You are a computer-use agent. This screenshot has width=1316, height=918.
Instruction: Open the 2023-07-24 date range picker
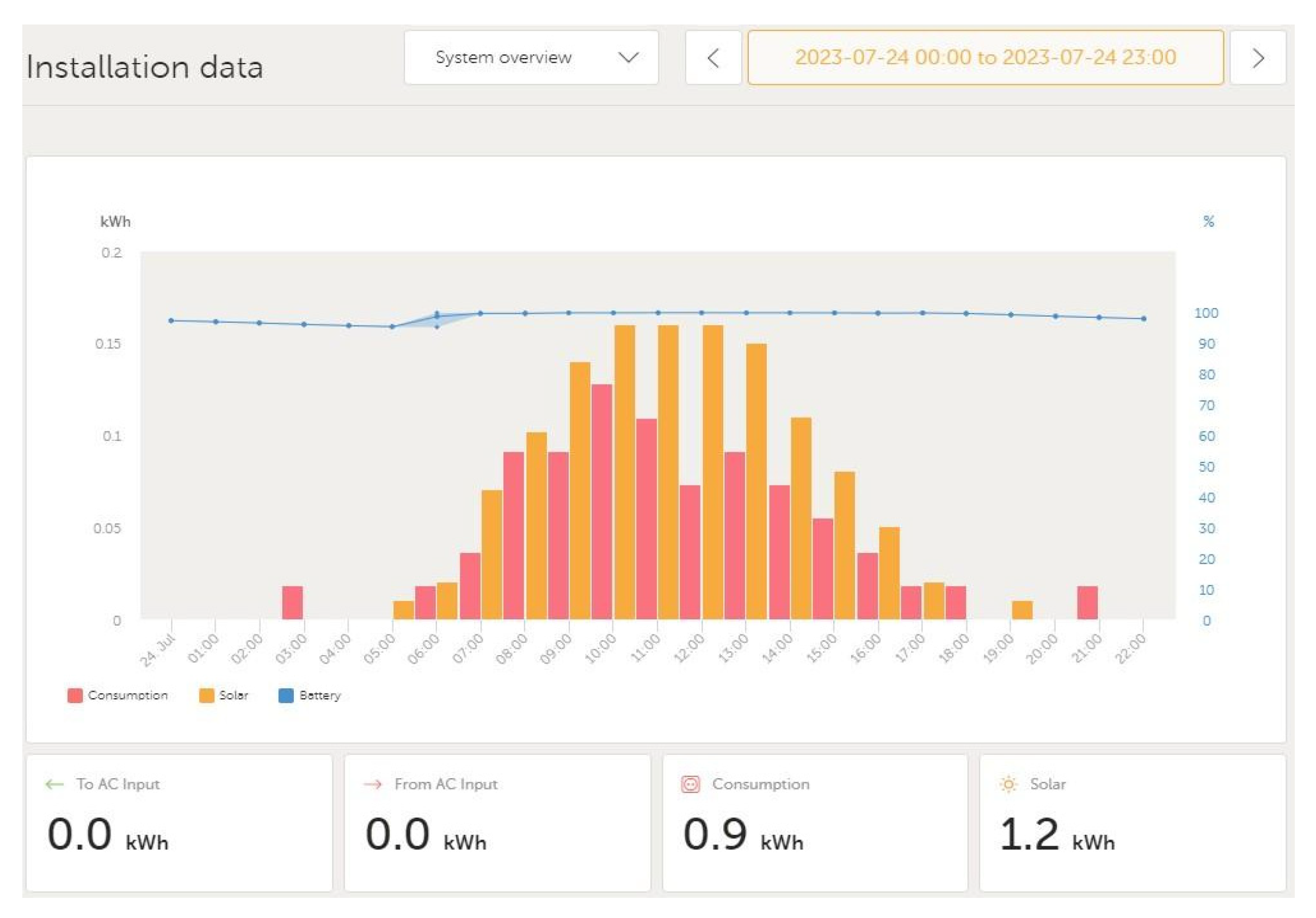[x=985, y=58]
